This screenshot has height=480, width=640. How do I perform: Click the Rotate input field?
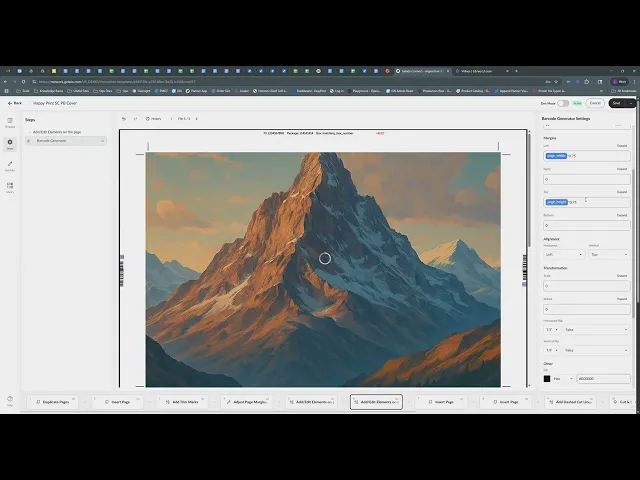coord(587,309)
